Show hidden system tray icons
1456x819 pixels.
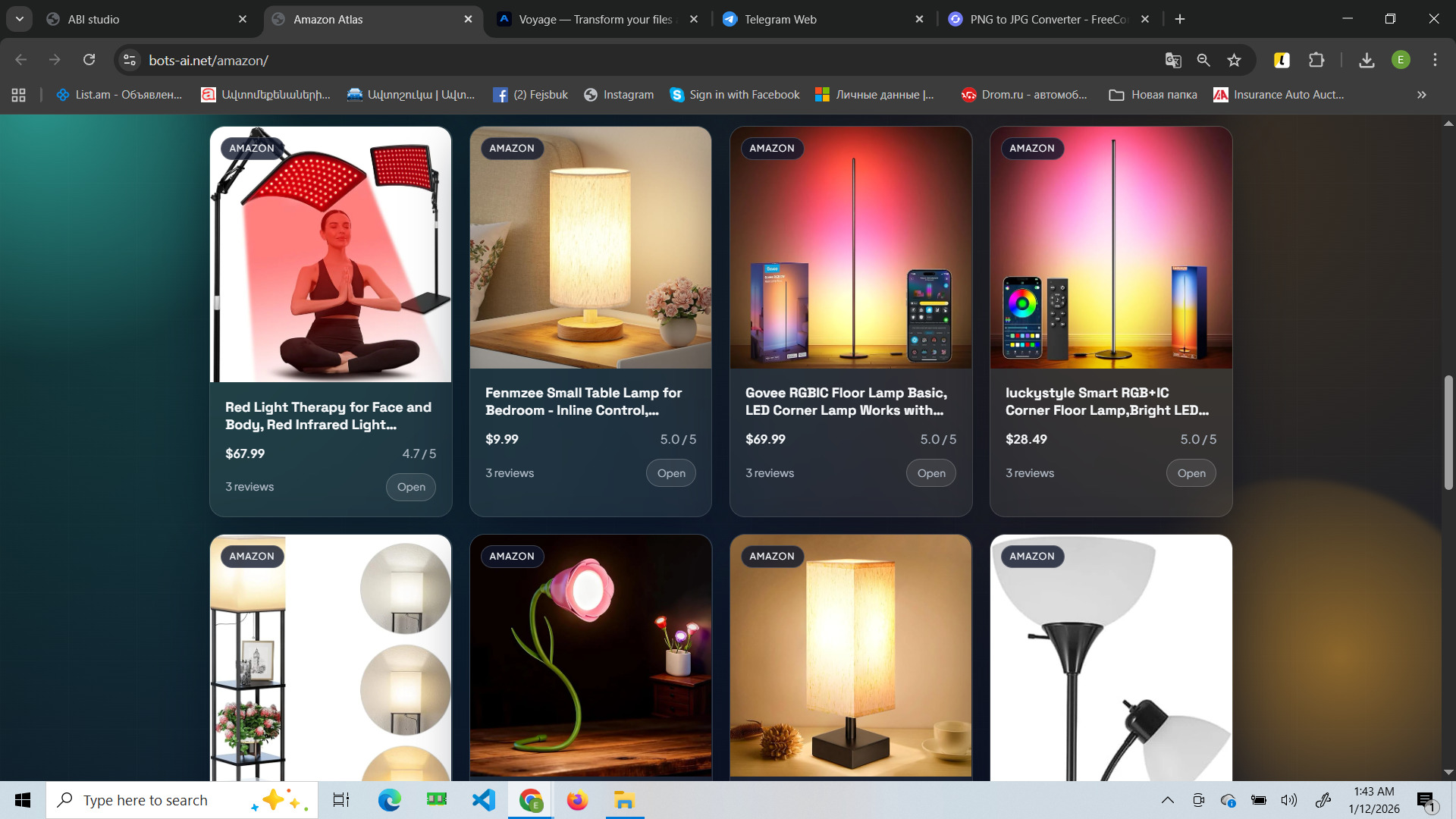pyautogui.click(x=1168, y=800)
